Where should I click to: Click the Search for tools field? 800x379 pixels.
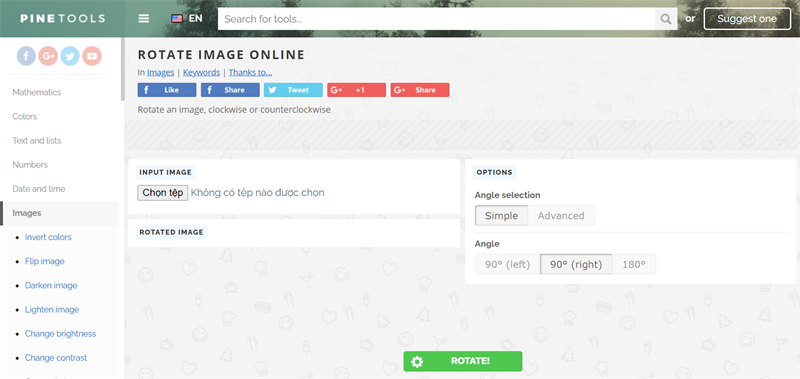click(436, 19)
